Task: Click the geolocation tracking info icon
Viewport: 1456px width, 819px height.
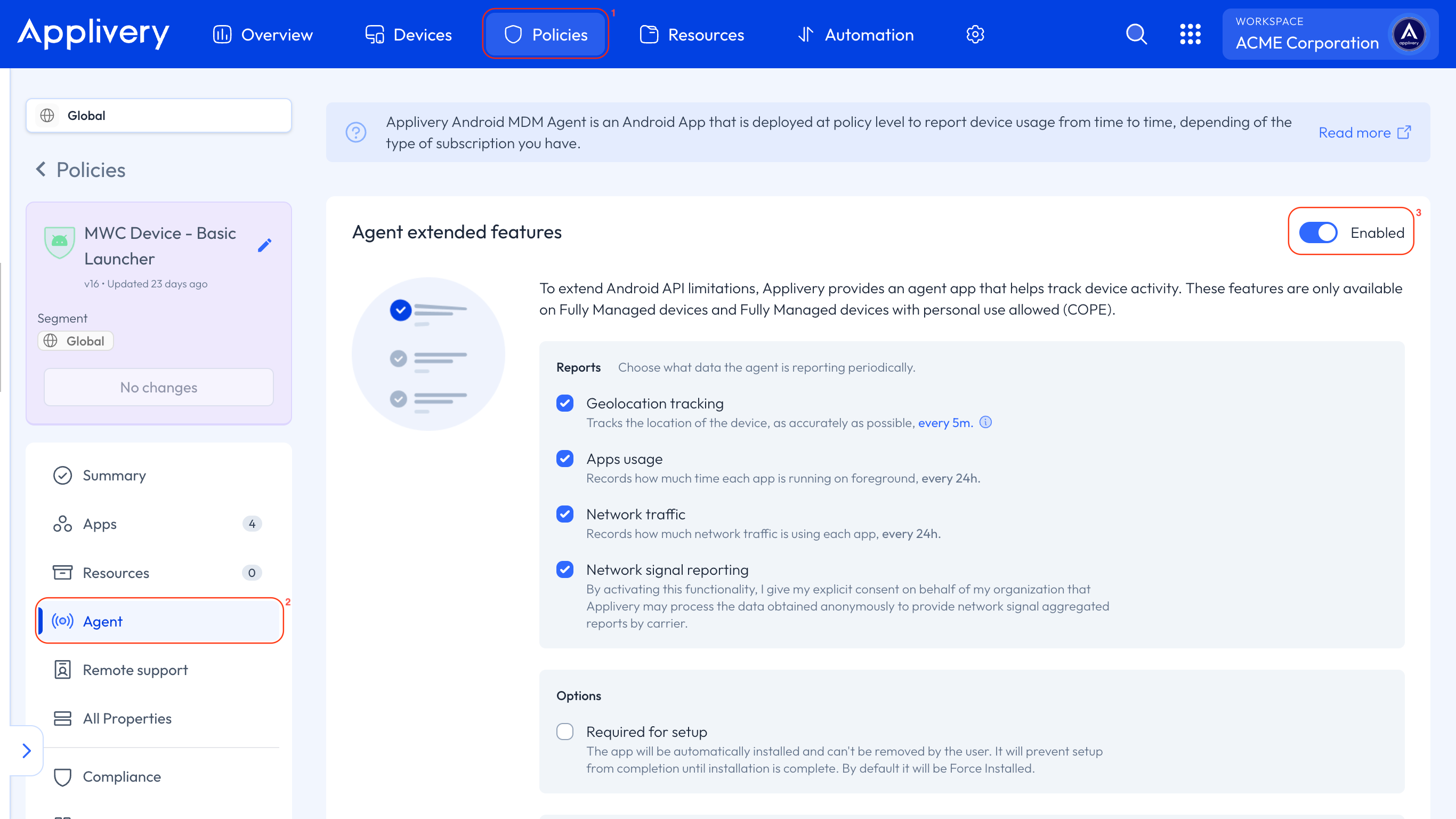Action: coord(985,422)
